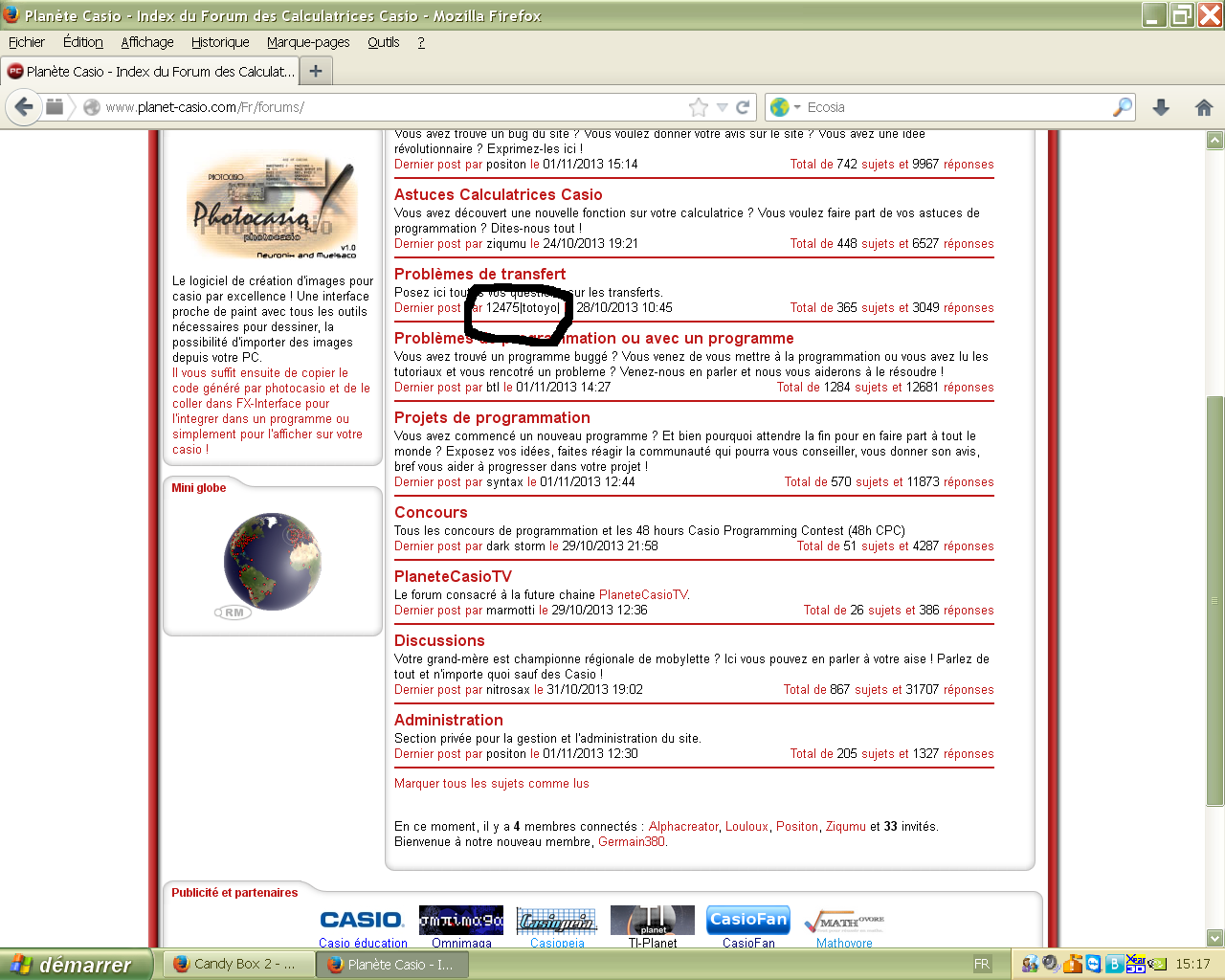1225x980 pixels.
Task: Open the TI-Planet partner logo
Action: click(653, 920)
